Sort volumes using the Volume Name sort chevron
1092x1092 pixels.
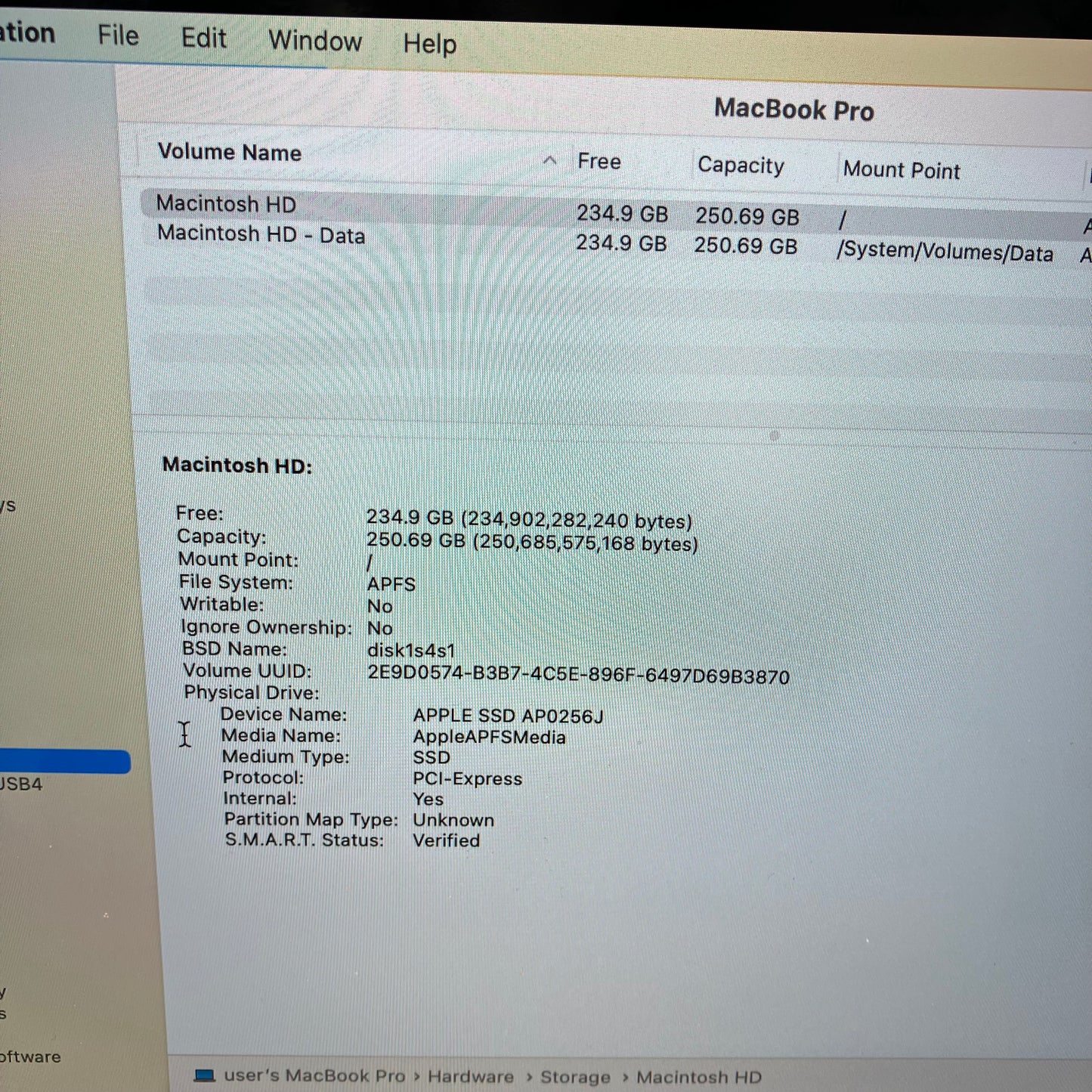click(x=550, y=160)
